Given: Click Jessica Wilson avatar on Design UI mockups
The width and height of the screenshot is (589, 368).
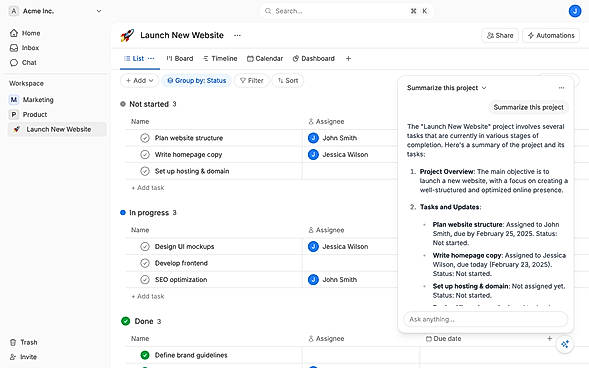Looking at the screenshot, I should (x=313, y=246).
